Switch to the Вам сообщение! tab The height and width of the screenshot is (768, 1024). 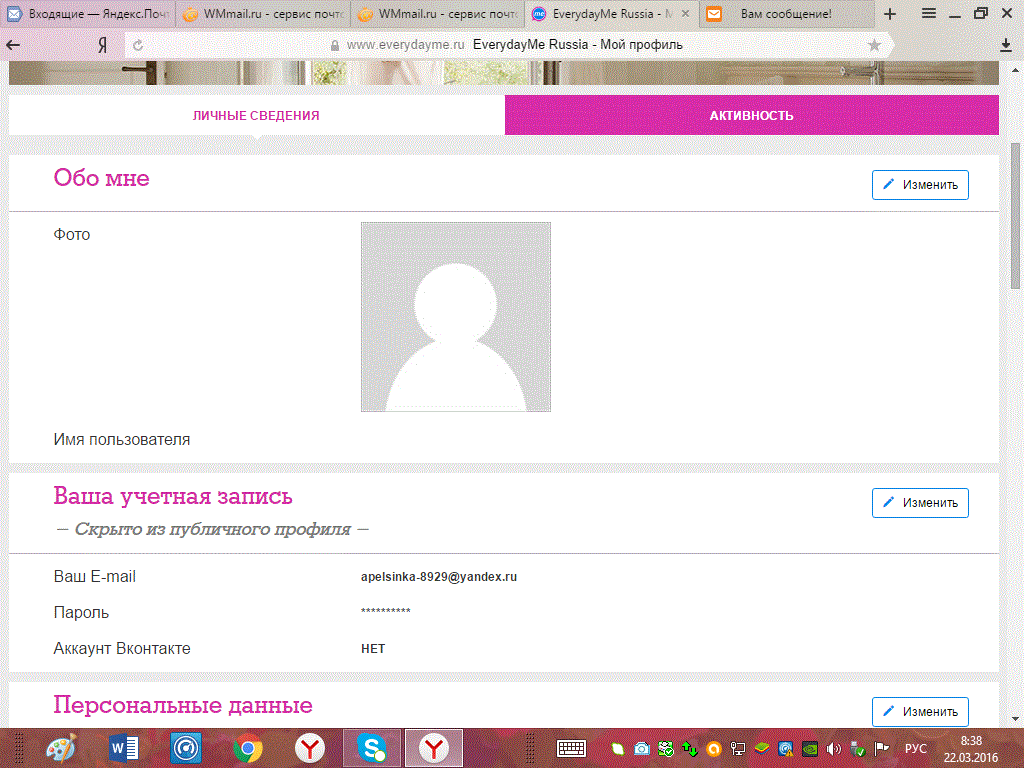(x=787, y=14)
